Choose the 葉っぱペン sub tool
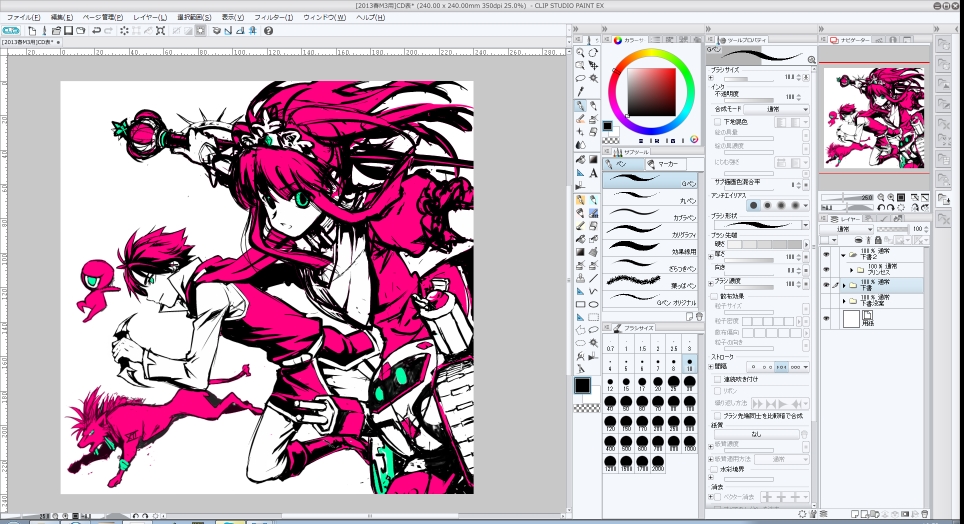Screen dimensions: 964x524 (650, 284)
